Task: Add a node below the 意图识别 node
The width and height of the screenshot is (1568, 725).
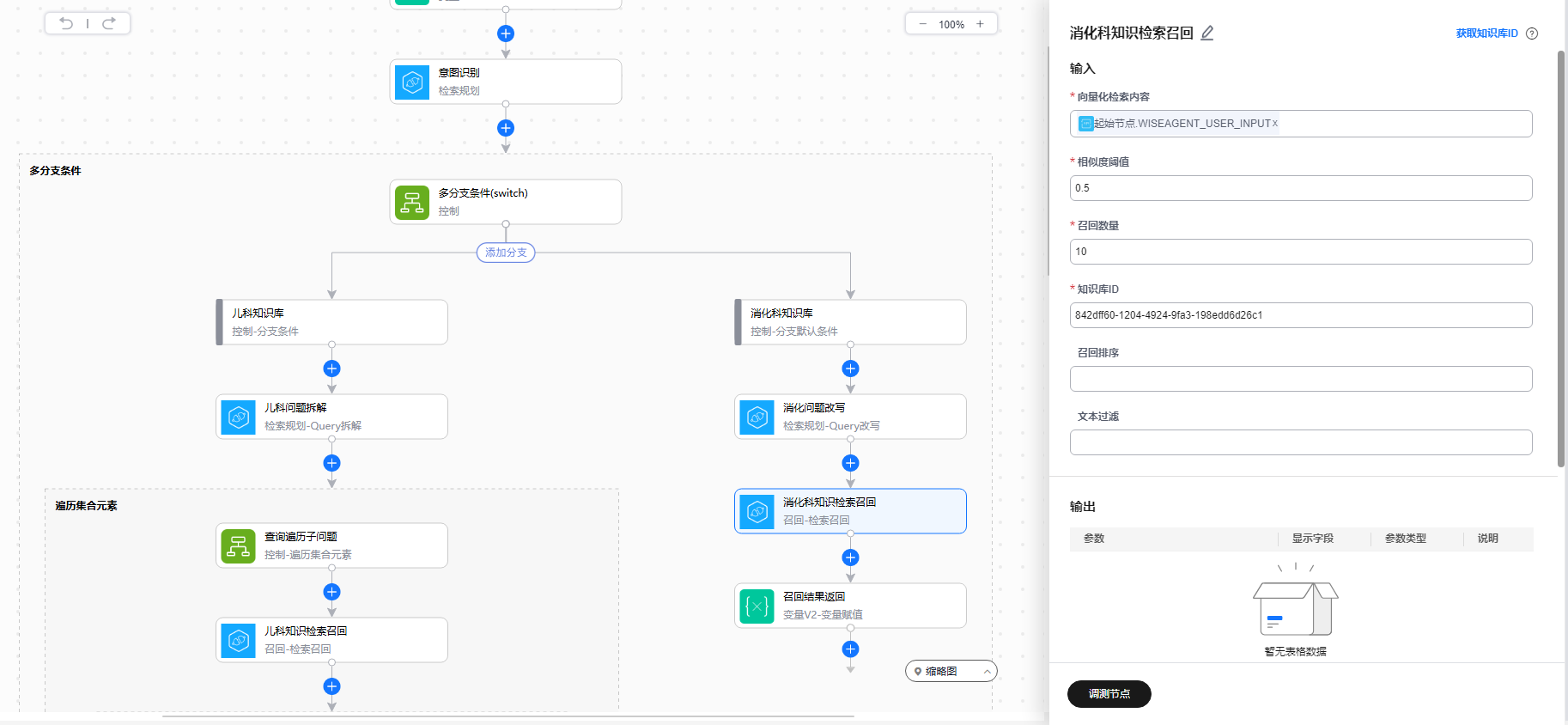Action: (506, 128)
